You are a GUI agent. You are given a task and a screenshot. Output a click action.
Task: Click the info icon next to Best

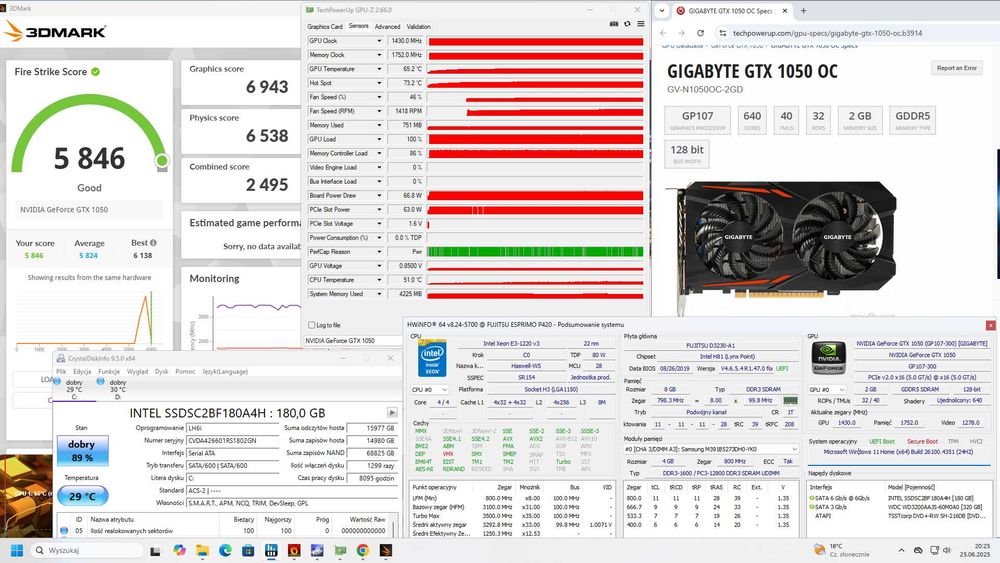point(153,242)
